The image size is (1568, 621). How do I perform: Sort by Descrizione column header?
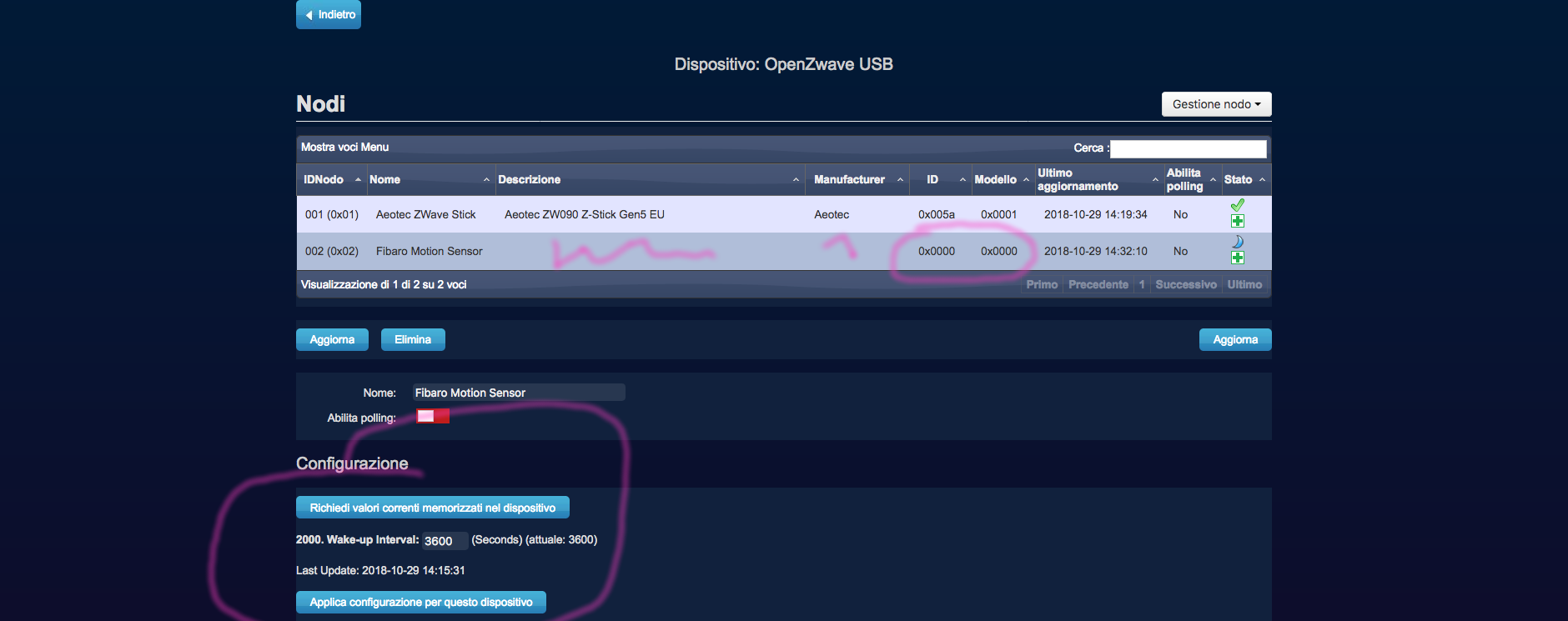[530, 180]
